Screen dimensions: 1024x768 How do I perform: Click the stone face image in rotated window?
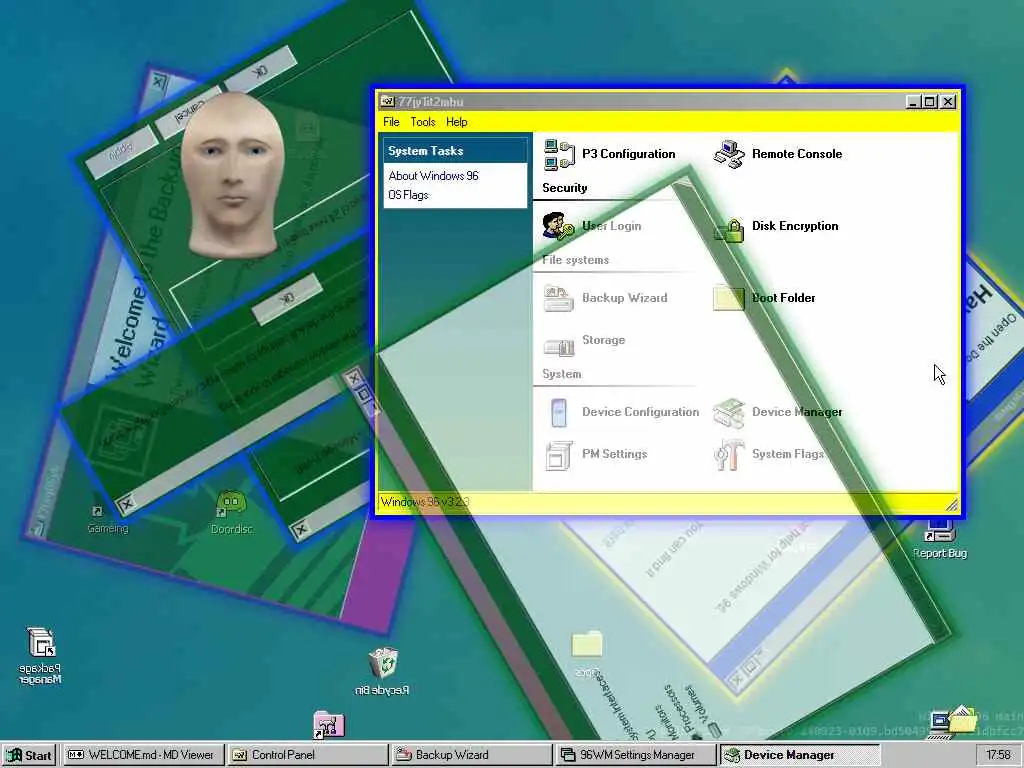(x=232, y=173)
